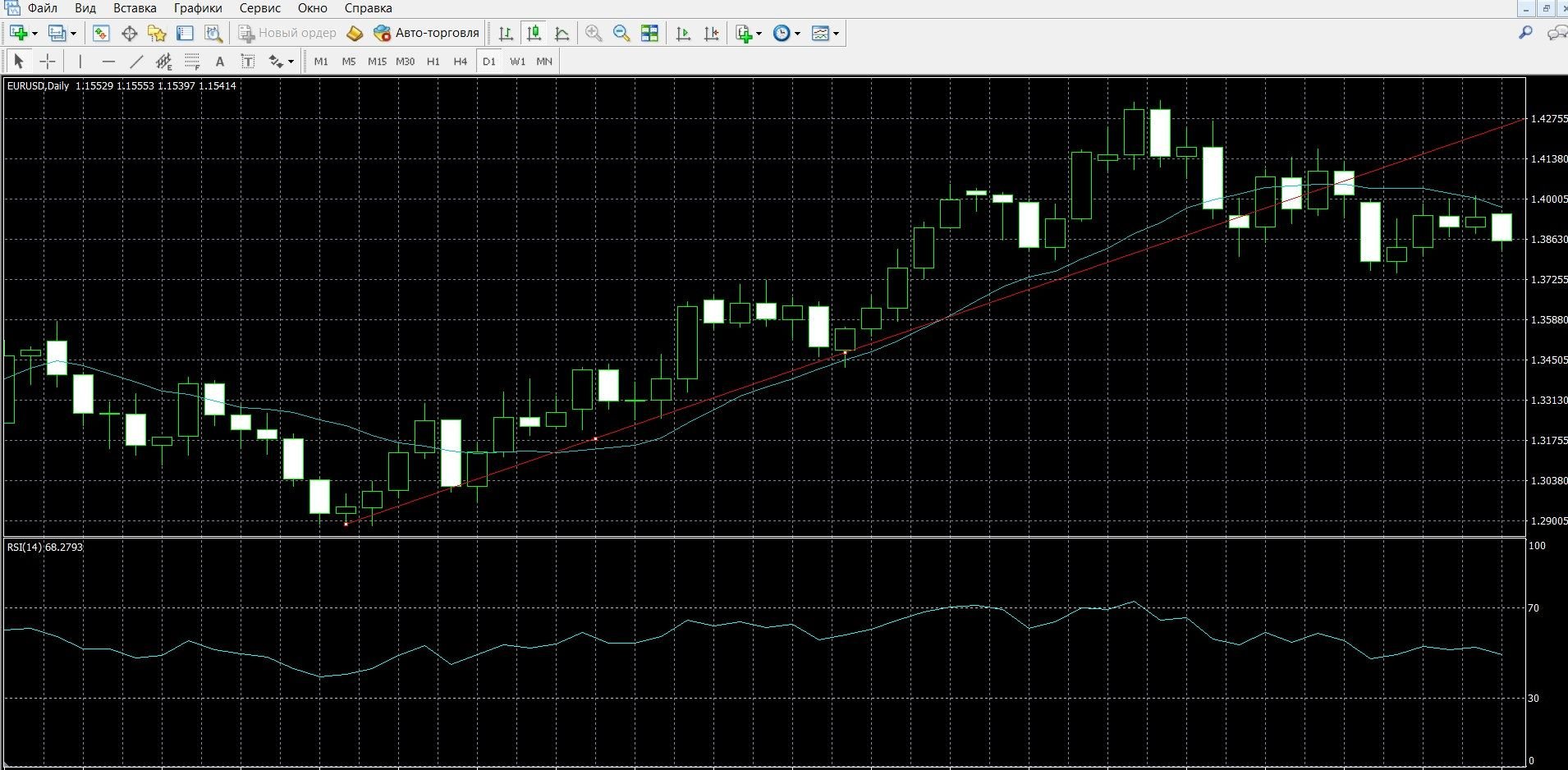Toggle chart shift icon
1568x770 pixels.
click(x=711, y=34)
